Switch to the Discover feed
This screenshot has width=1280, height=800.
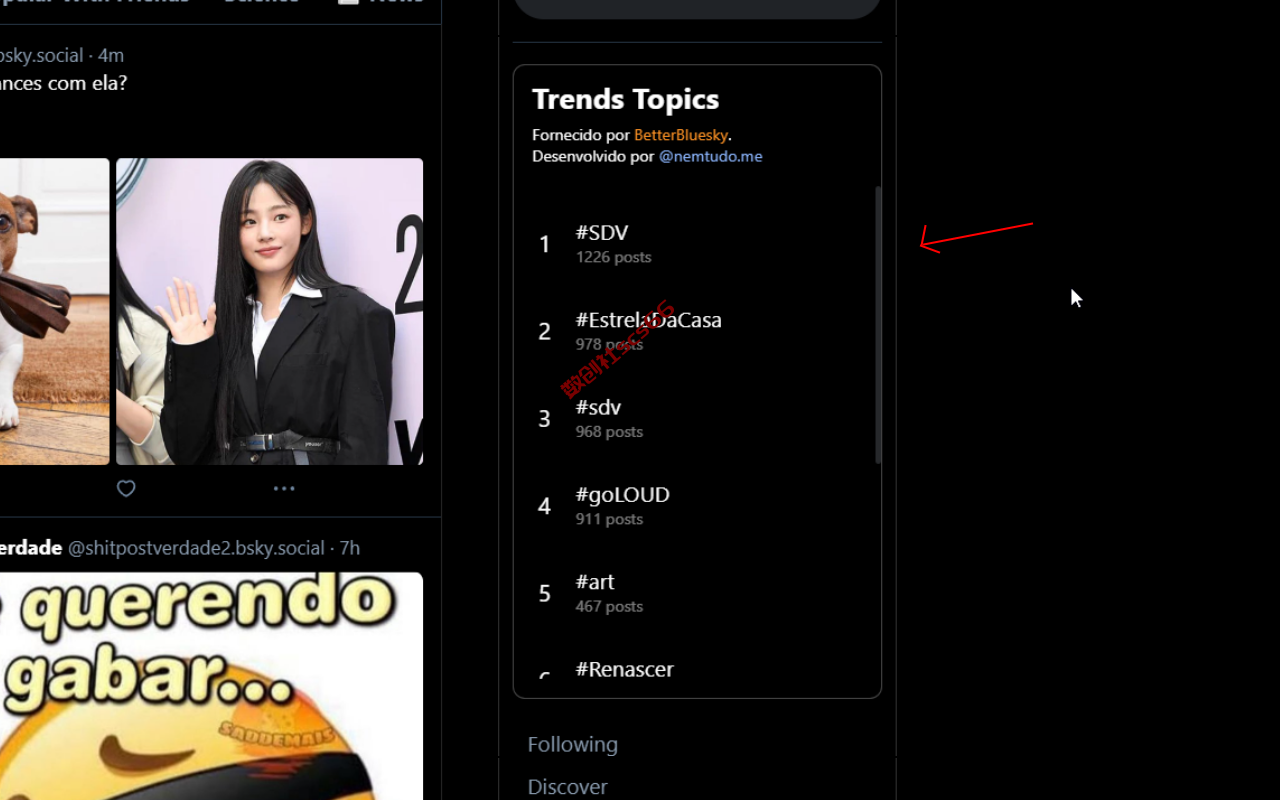pyautogui.click(x=568, y=787)
